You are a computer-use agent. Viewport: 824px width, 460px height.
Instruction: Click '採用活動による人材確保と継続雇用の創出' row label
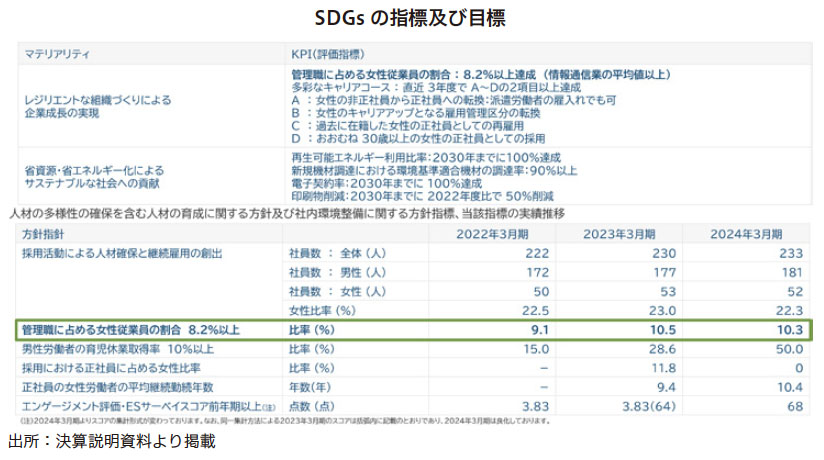[122, 253]
